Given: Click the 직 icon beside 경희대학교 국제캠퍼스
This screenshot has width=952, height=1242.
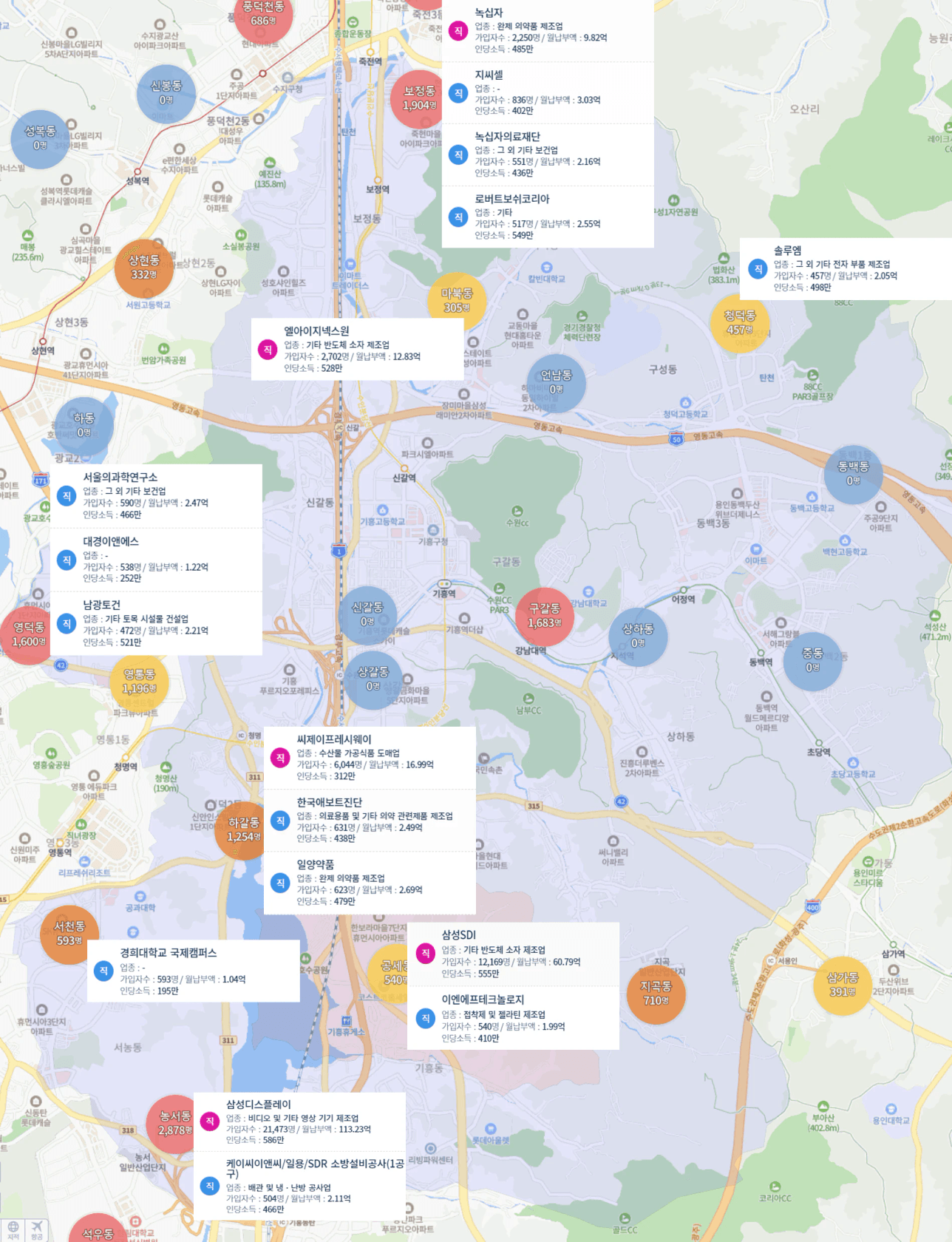Looking at the screenshot, I should click(103, 971).
